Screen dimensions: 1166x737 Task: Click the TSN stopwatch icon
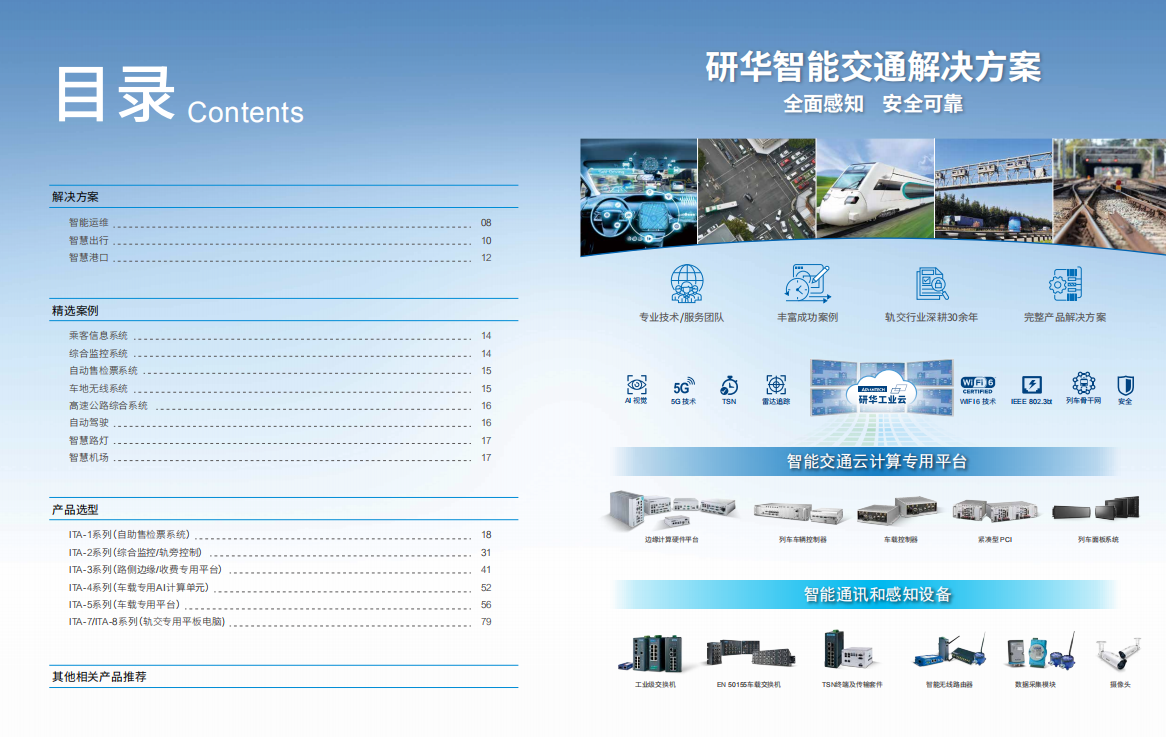tap(729, 385)
